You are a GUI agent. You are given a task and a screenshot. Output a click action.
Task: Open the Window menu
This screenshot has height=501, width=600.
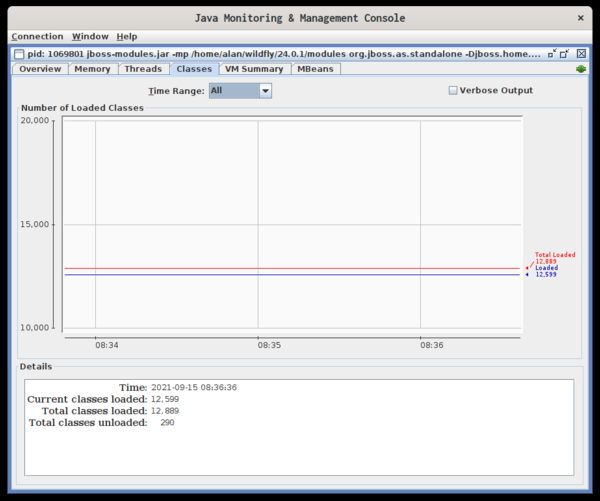point(91,36)
